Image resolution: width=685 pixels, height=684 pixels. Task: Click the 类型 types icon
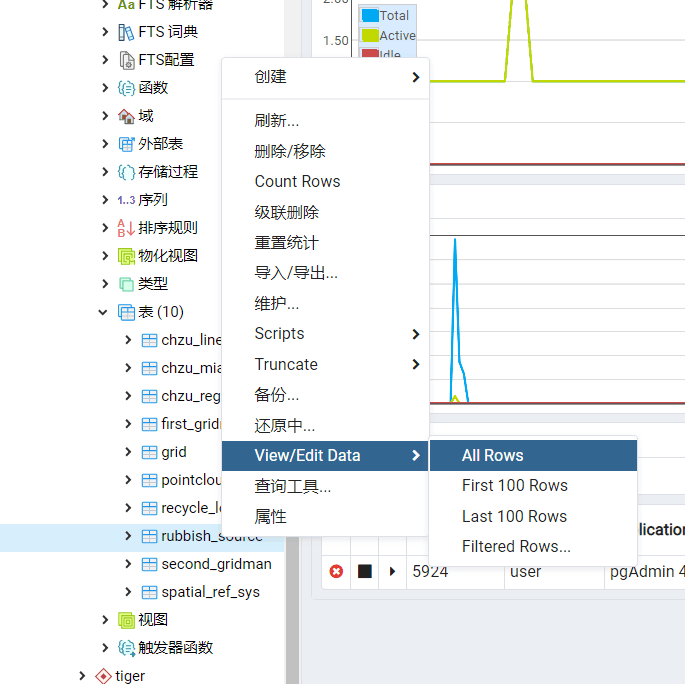click(x=126, y=284)
